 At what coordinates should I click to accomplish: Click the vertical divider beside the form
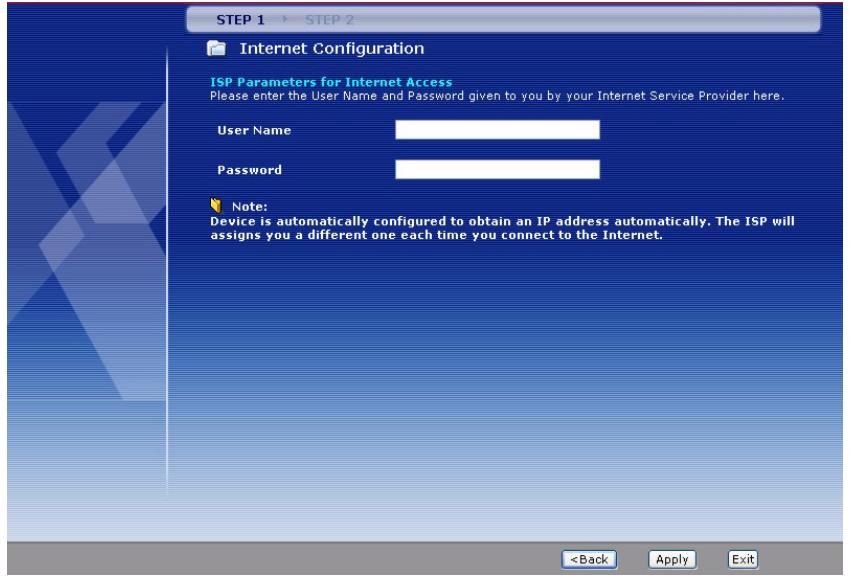[166, 280]
